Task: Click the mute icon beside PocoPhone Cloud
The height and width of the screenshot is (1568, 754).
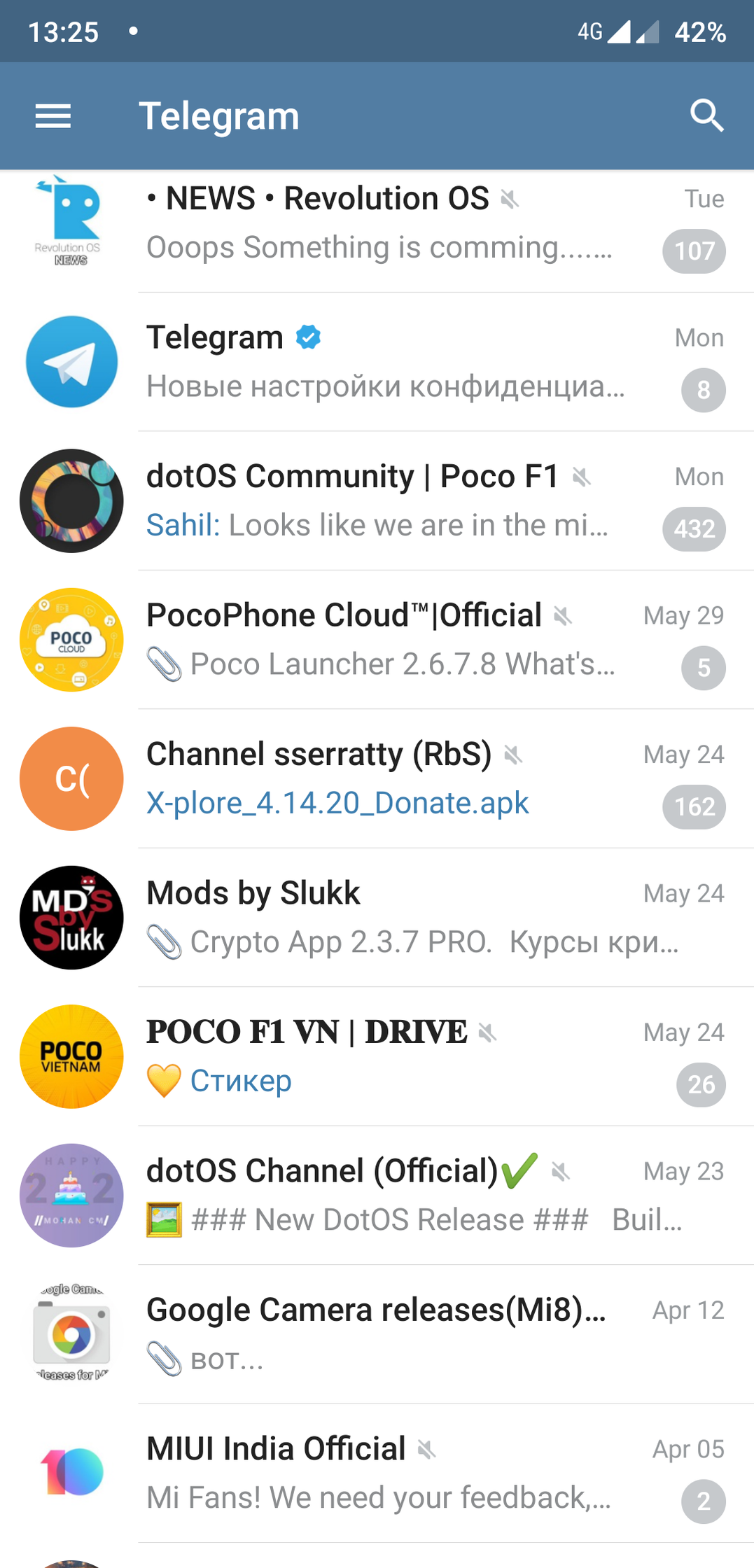Action: pyautogui.click(x=563, y=616)
